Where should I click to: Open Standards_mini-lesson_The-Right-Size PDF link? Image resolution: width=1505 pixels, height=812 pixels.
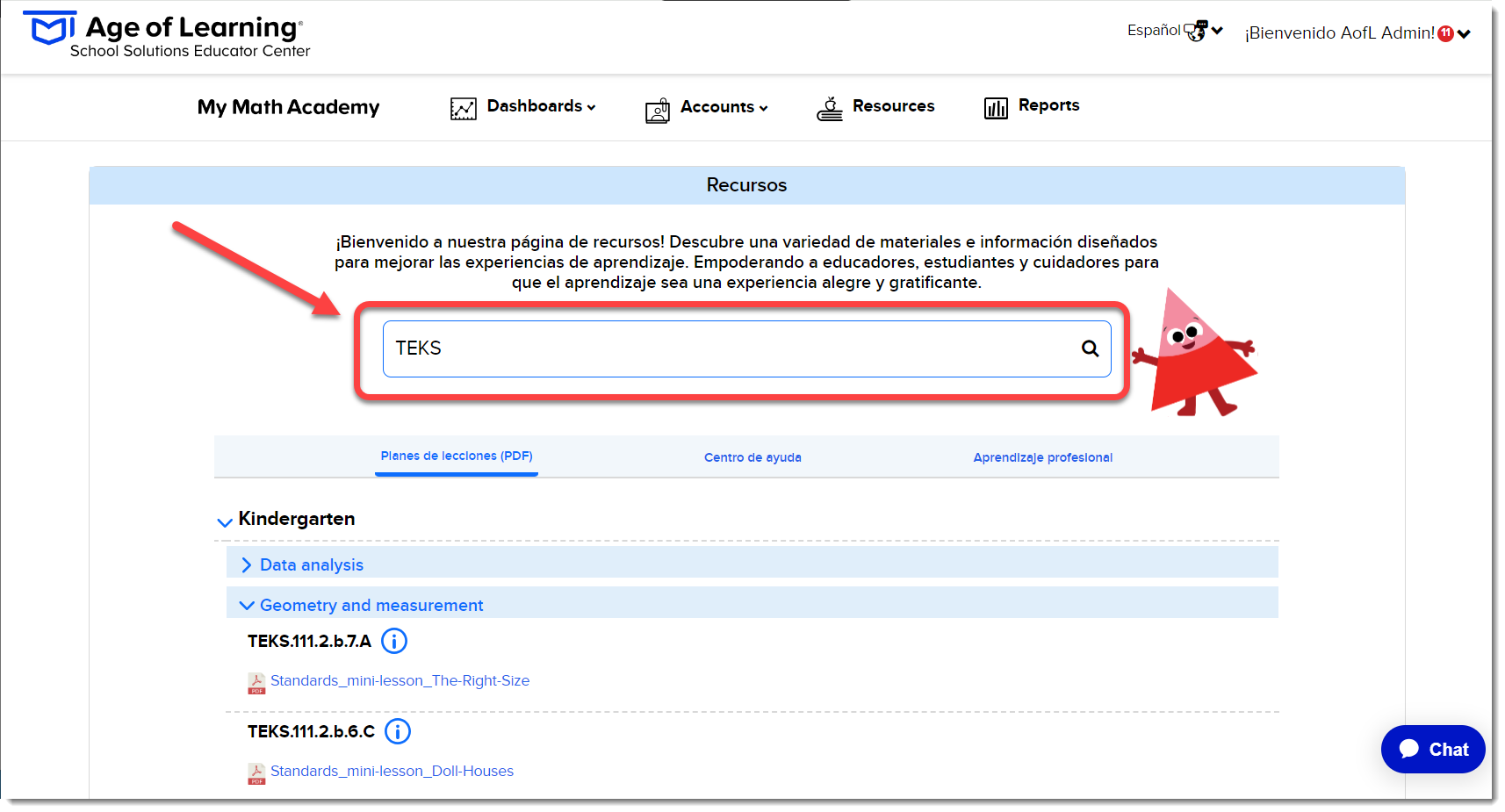400,681
